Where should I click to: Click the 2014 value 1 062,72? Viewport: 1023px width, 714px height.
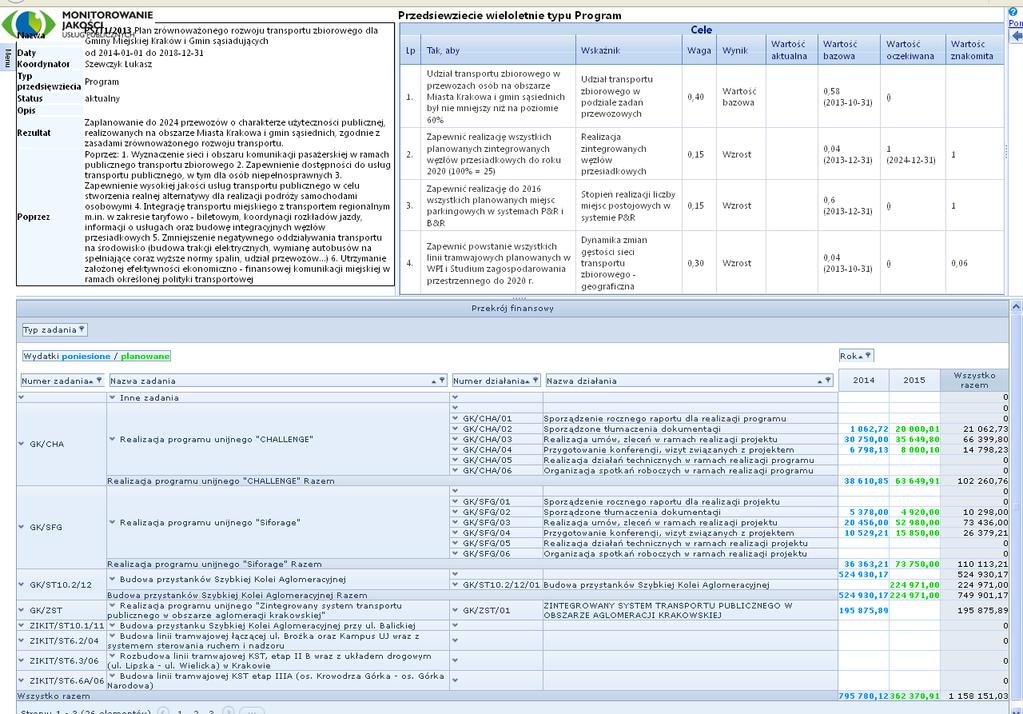[869, 429]
